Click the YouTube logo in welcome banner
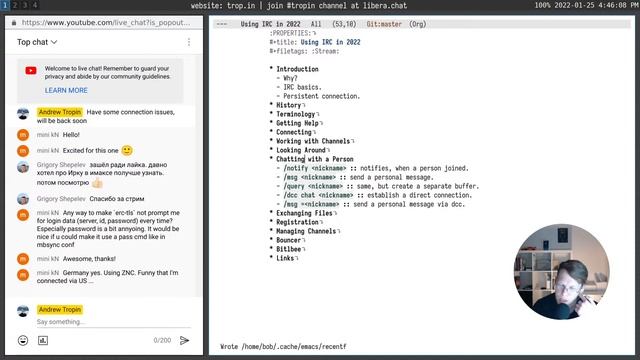The width and height of the screenshot is (640, 360). point(31,71)
